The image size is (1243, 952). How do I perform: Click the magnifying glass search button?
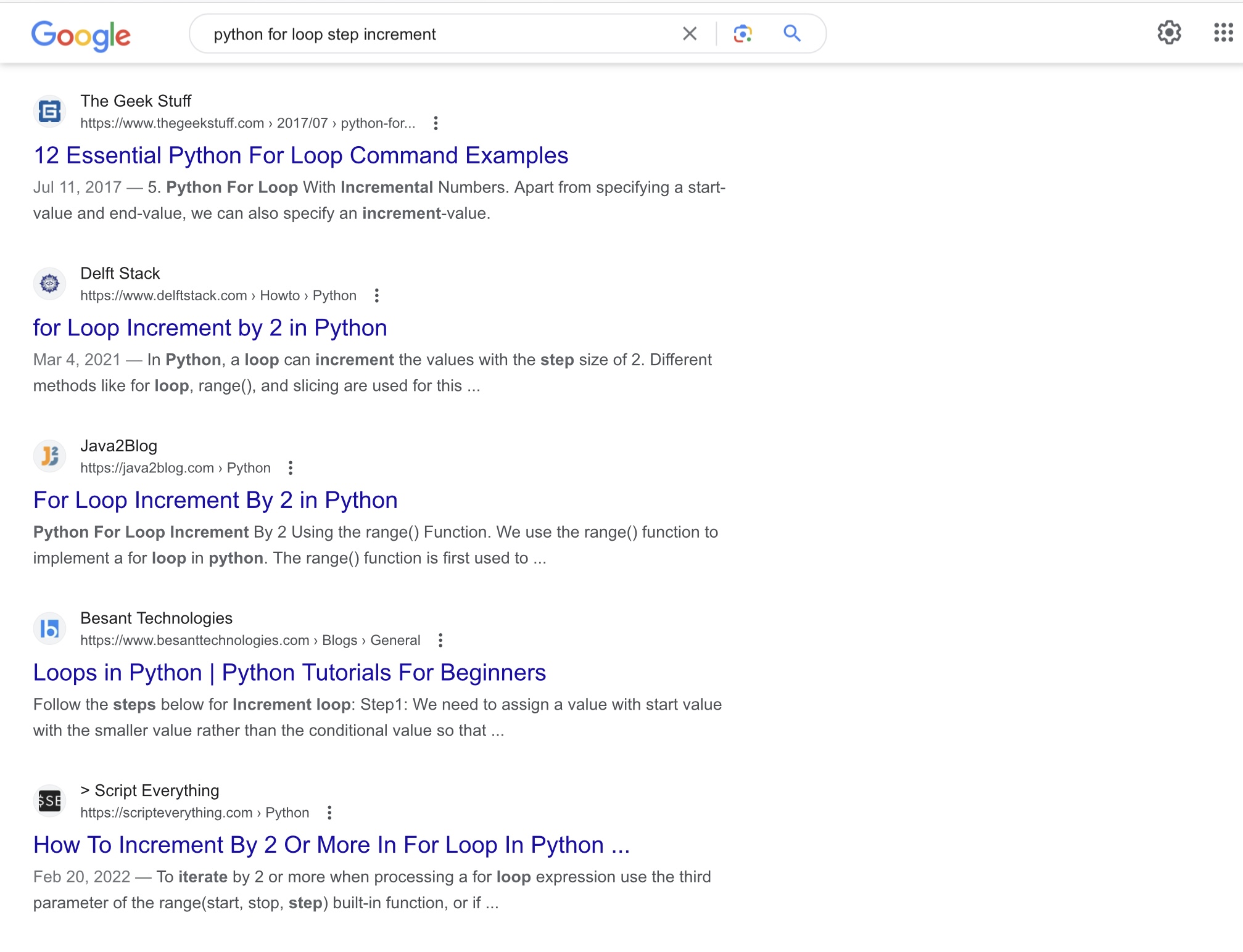(792, 34)
